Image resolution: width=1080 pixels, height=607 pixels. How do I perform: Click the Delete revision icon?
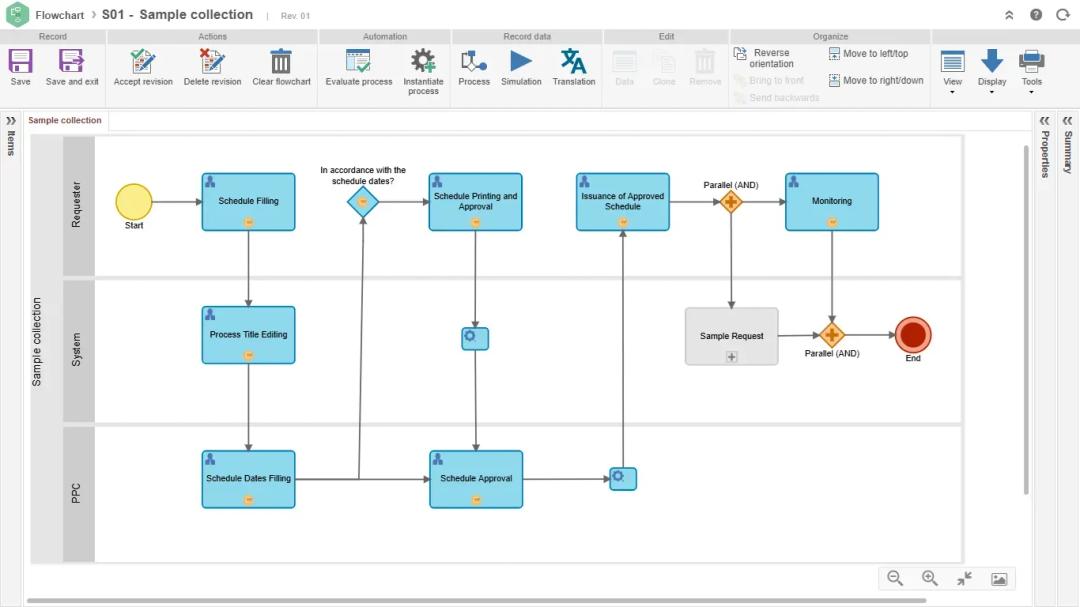tap(212, 62)
